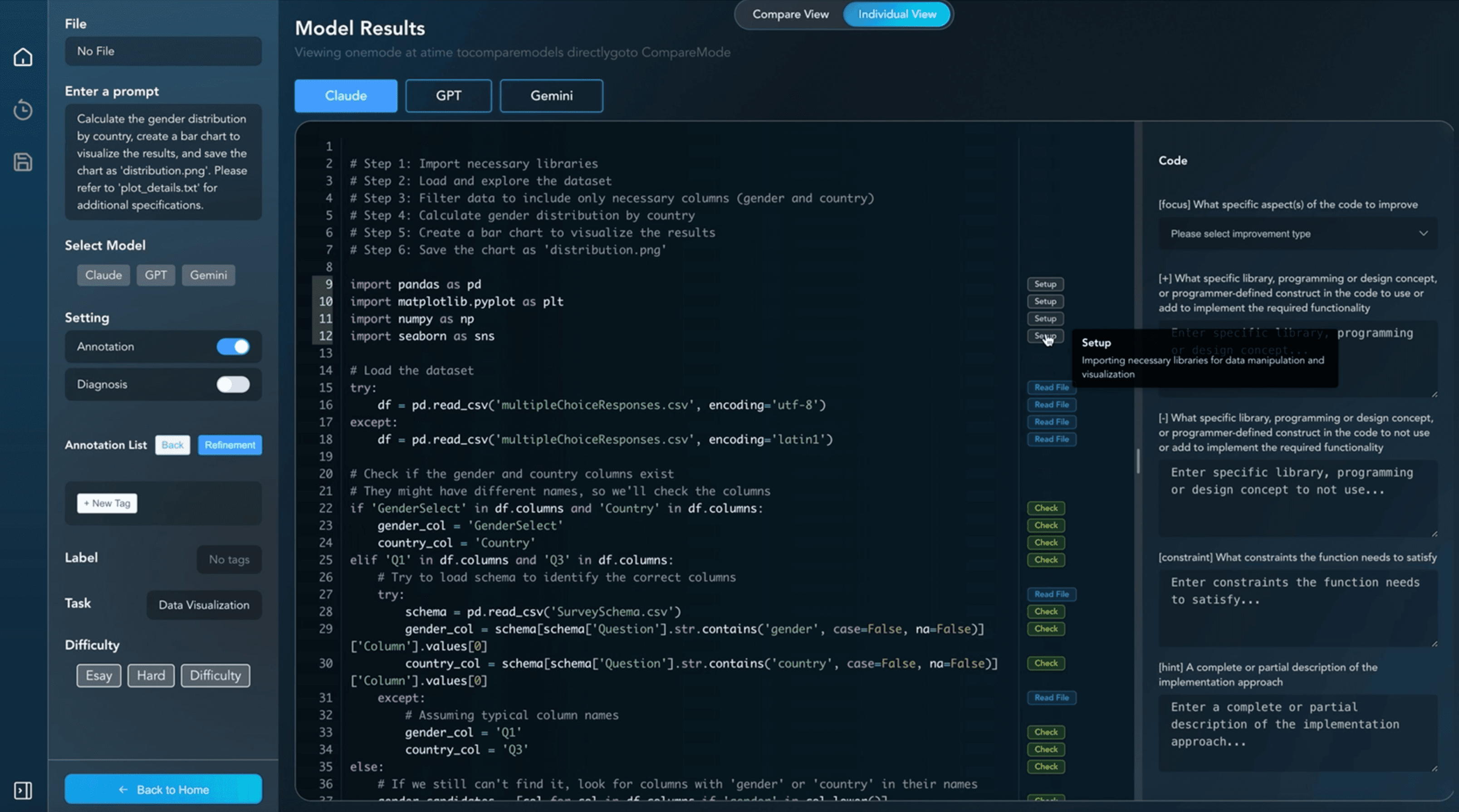Select the Gemini model chip

pyautogui.click(x=208, y=275)
